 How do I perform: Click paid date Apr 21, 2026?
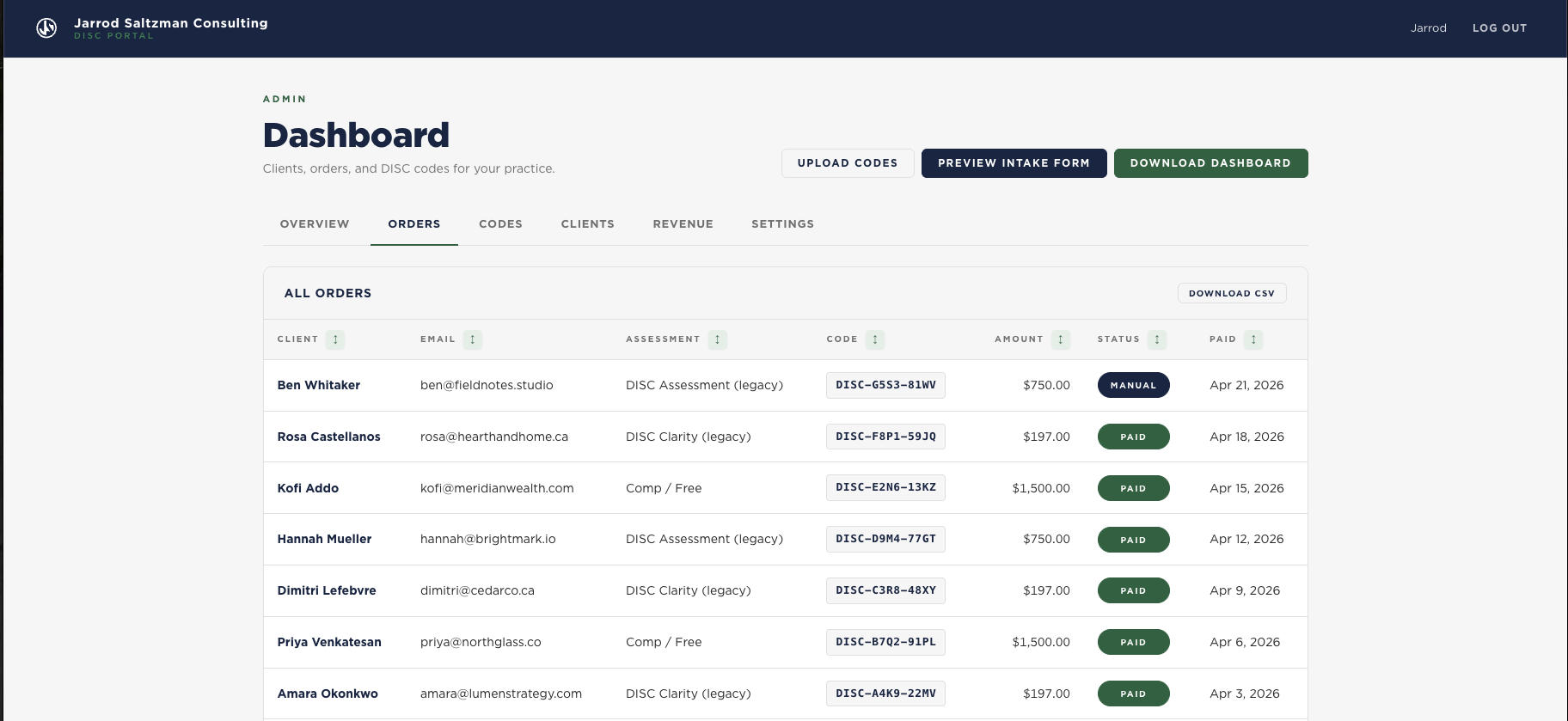coord(1246,385)
